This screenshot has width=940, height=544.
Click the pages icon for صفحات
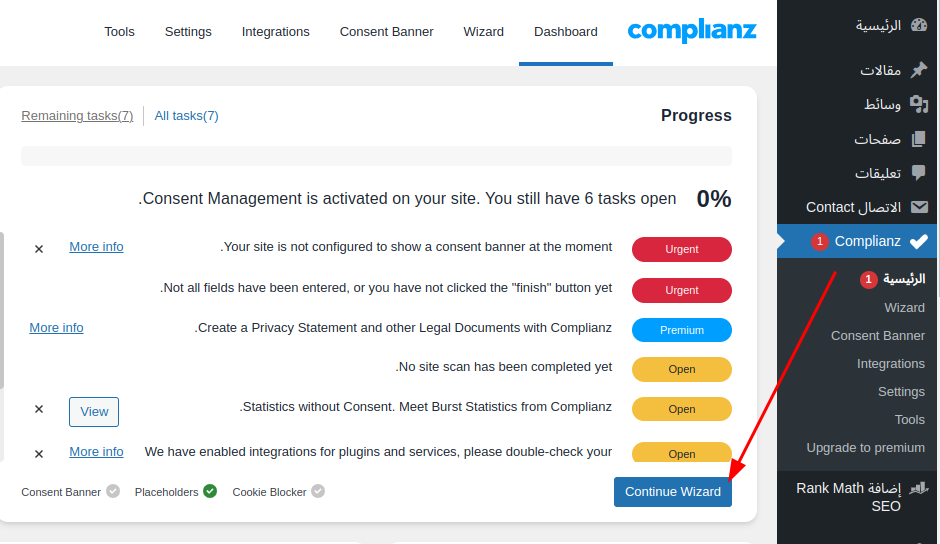tap(919, 139)
